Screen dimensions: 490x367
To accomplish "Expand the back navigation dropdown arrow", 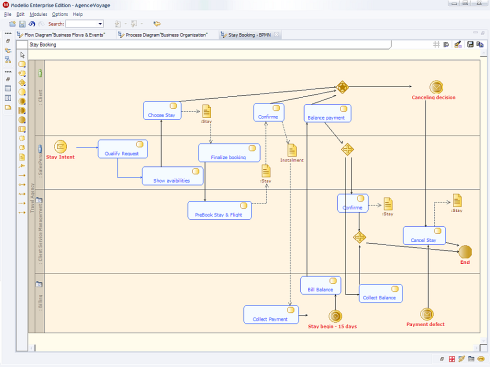I will point(126,24).
